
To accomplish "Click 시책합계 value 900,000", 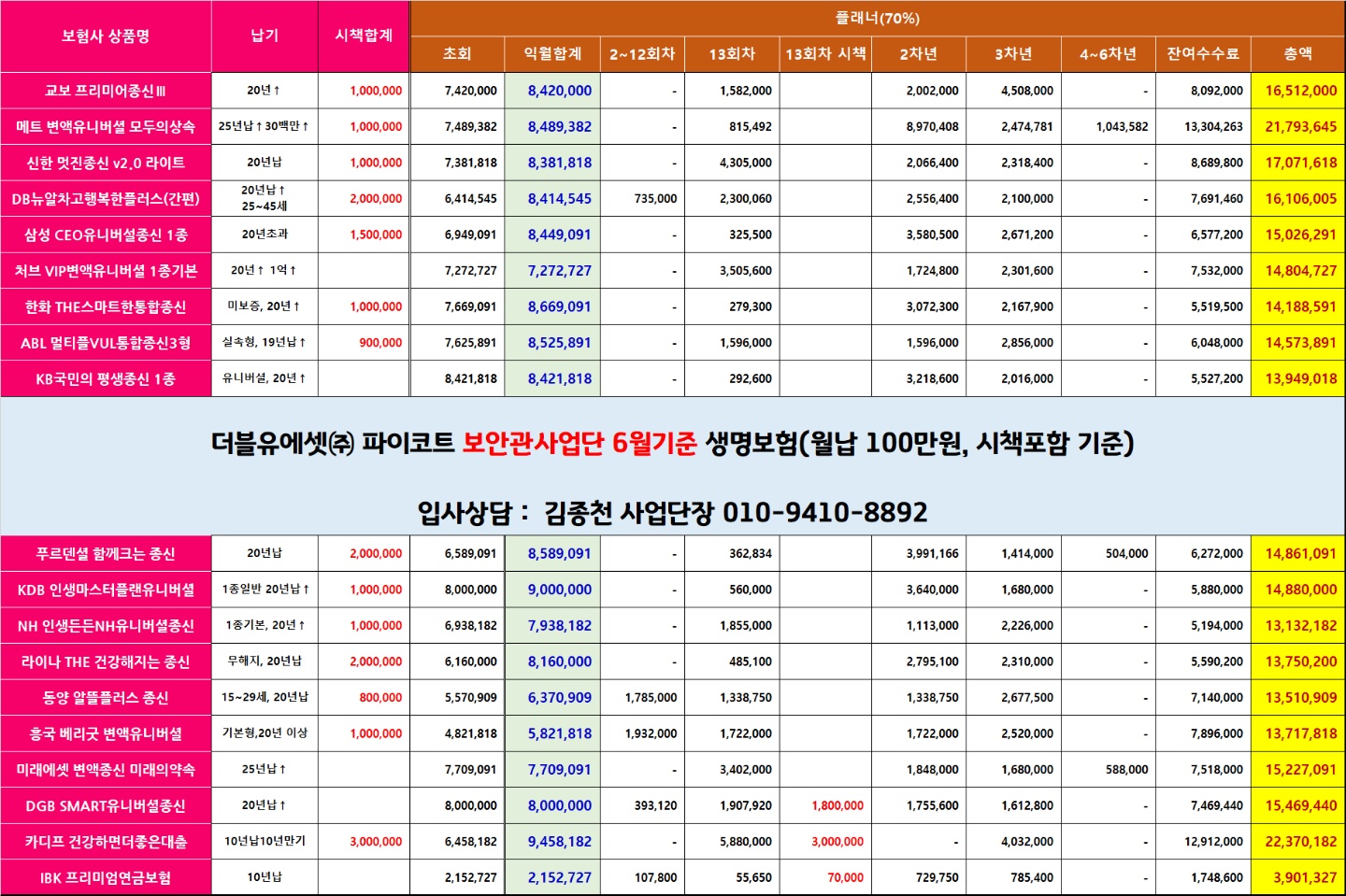I will (x=380, y=342).
